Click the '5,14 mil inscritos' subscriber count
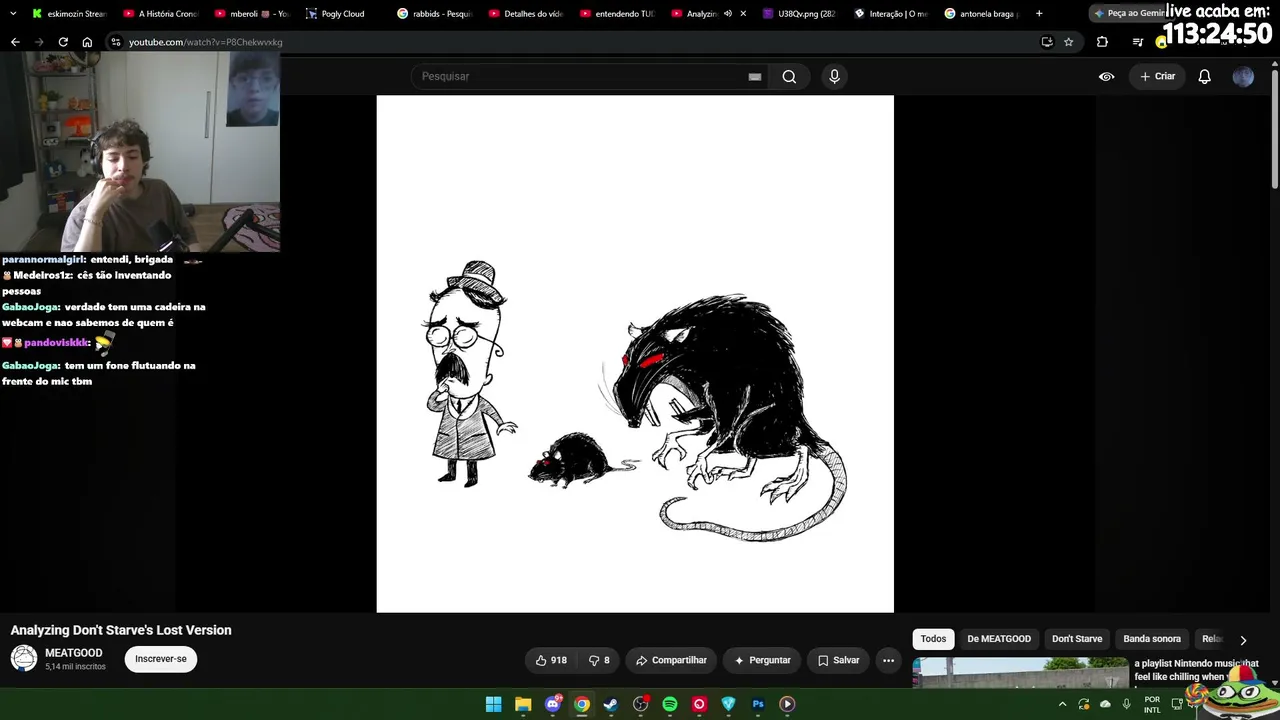1280x720 pixels. tap(75, 667)
